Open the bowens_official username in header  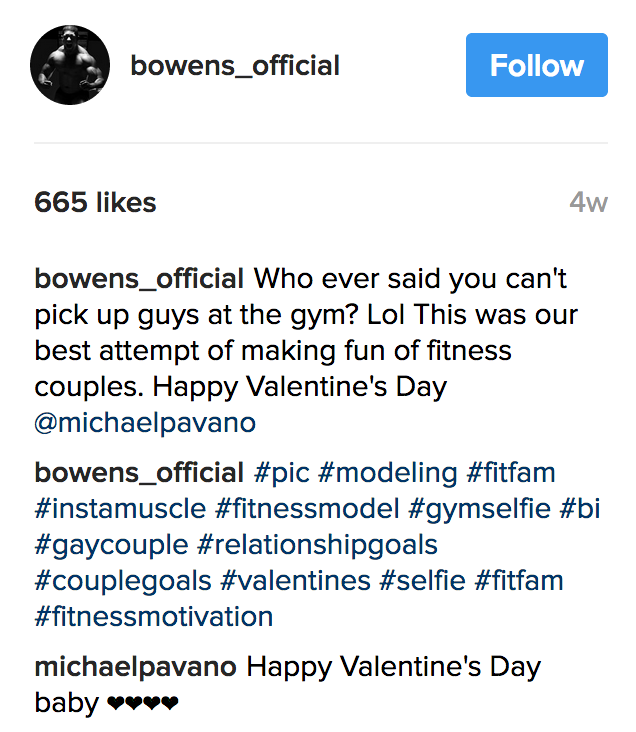coord(235,66)
